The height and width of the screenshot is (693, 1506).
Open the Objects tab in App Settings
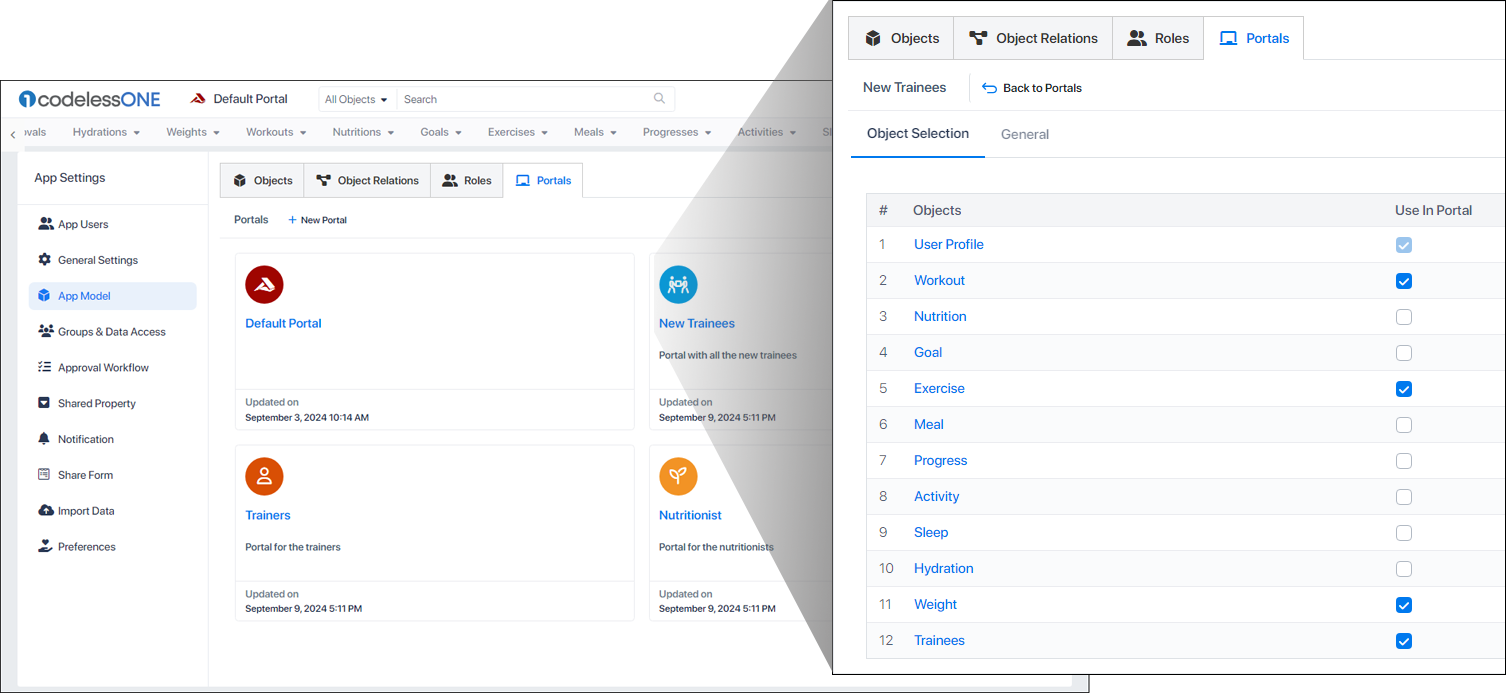262,181
